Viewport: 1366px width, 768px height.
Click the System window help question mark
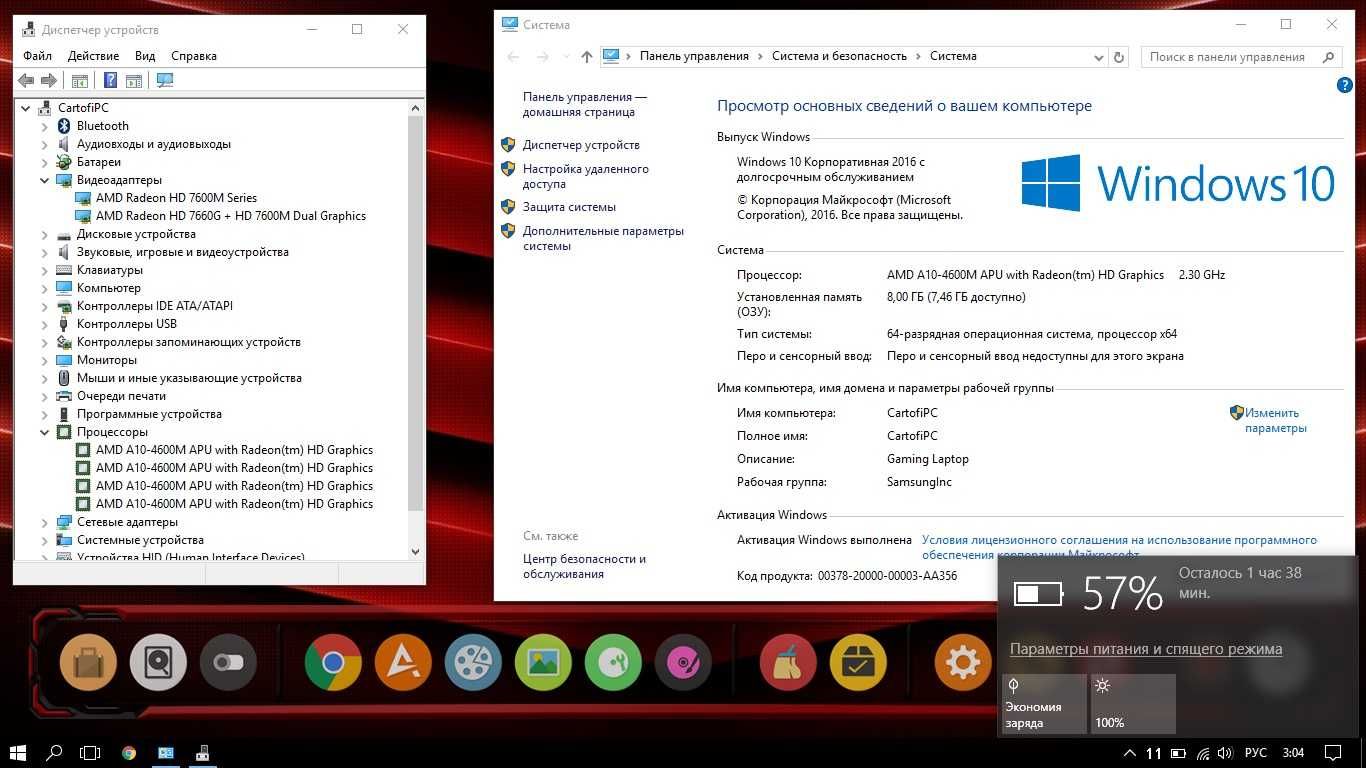(x=1344, y=86)
